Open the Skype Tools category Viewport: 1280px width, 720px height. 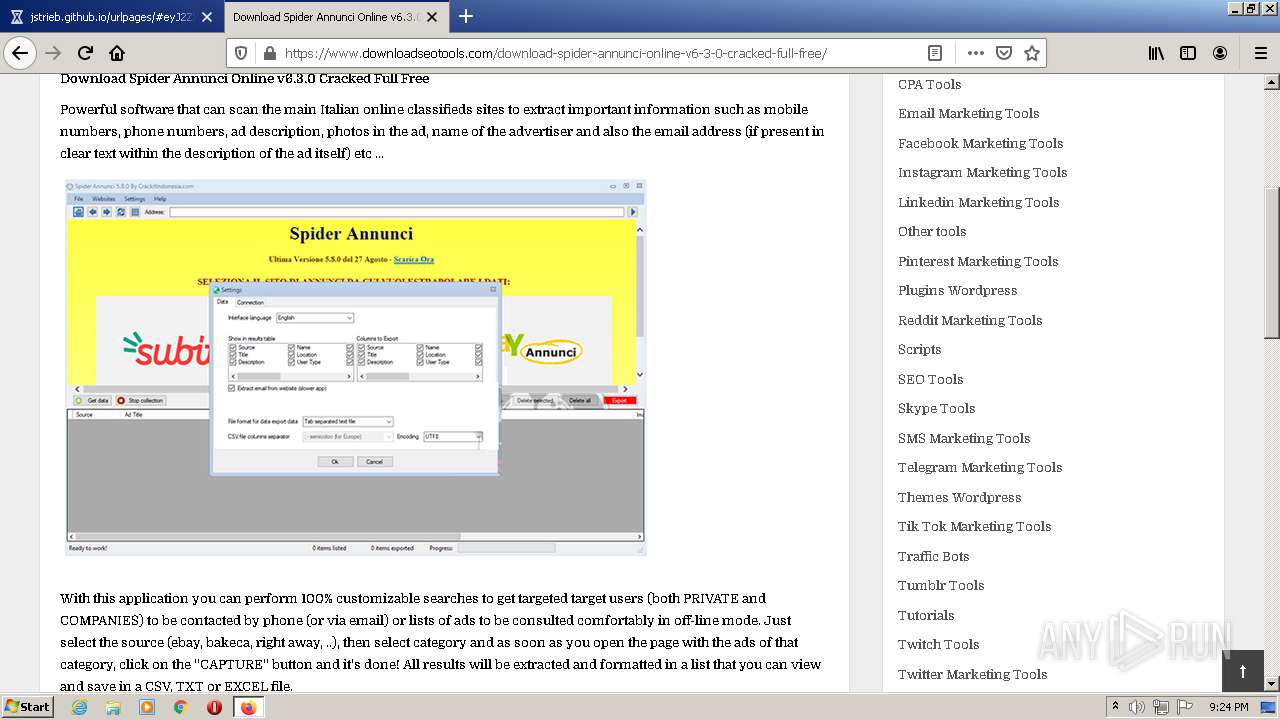click(936, 408)
